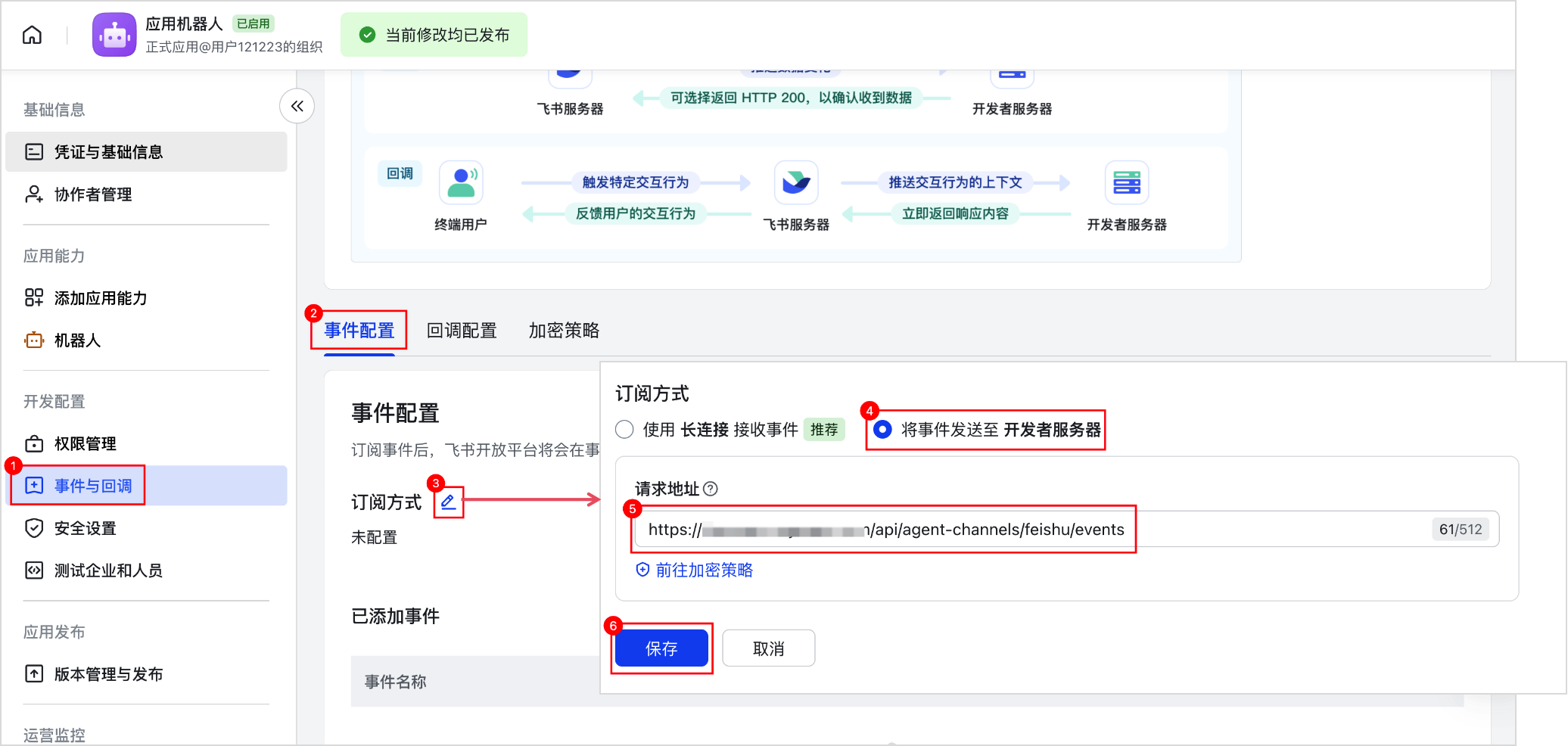Click the 回调 tag in the diagram
Viewport: 1568px width, 746px height.
coord(400,174)
